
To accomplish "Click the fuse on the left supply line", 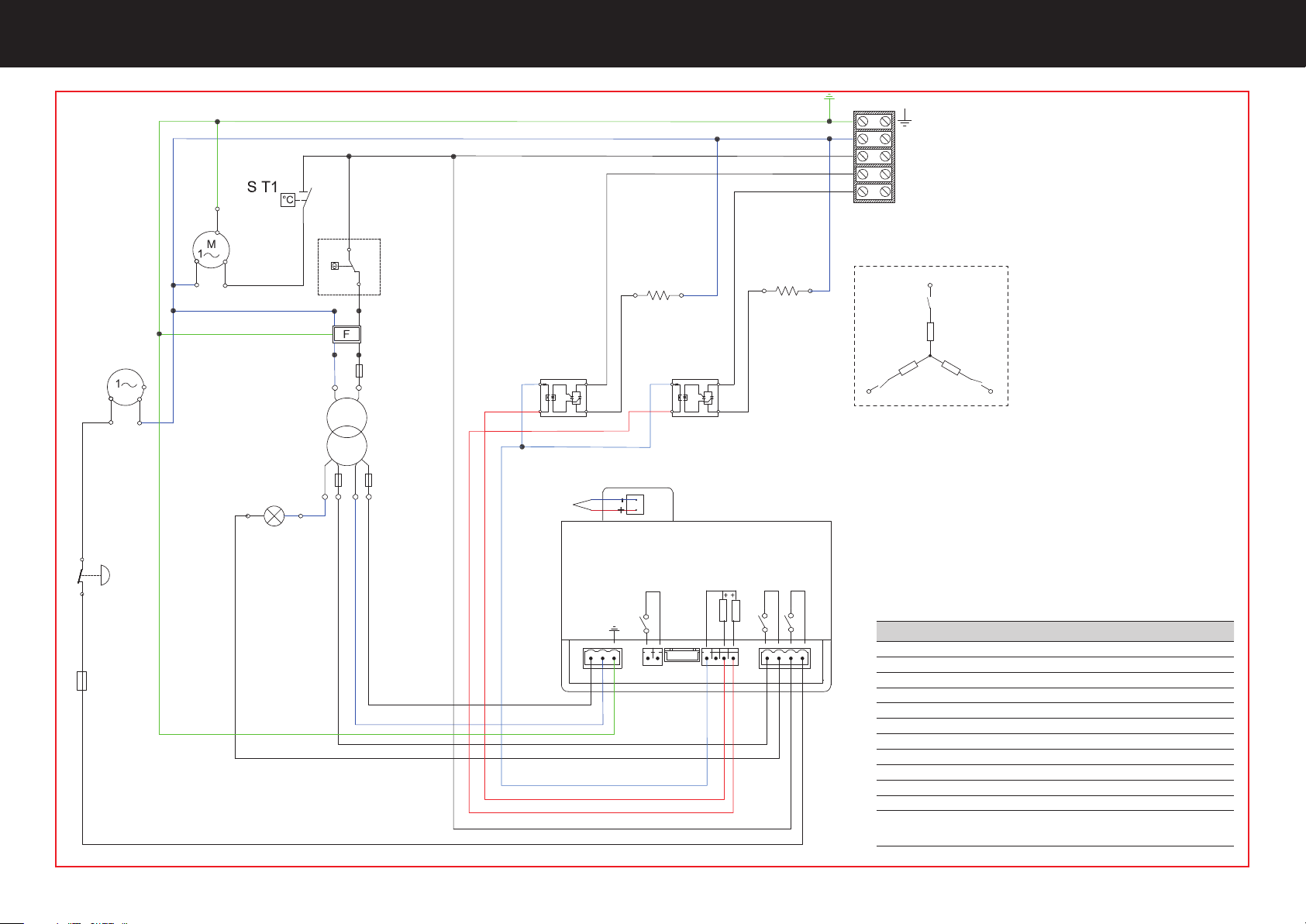I will [82, 681].
